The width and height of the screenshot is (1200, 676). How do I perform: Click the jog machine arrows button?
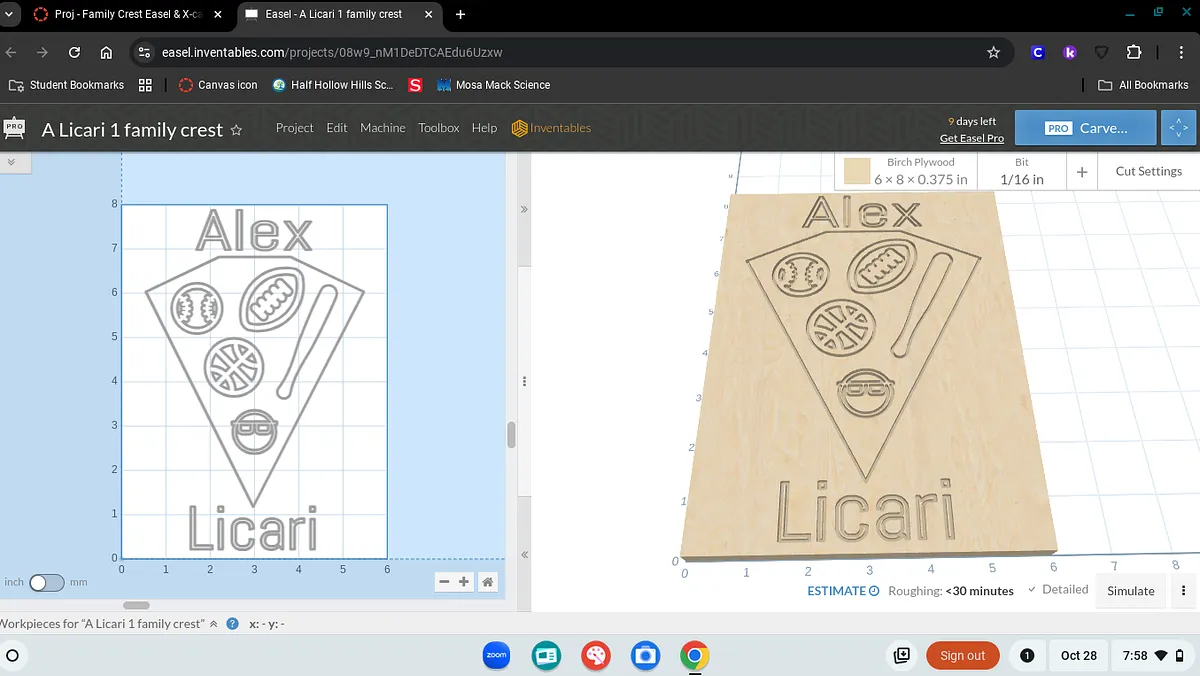(x=1178, y=128)
